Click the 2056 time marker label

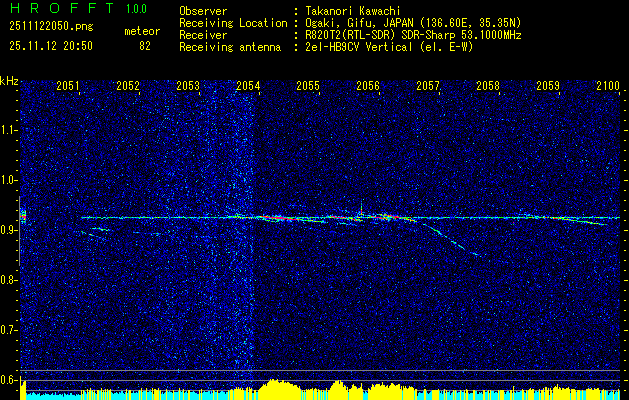pos(368,86)
